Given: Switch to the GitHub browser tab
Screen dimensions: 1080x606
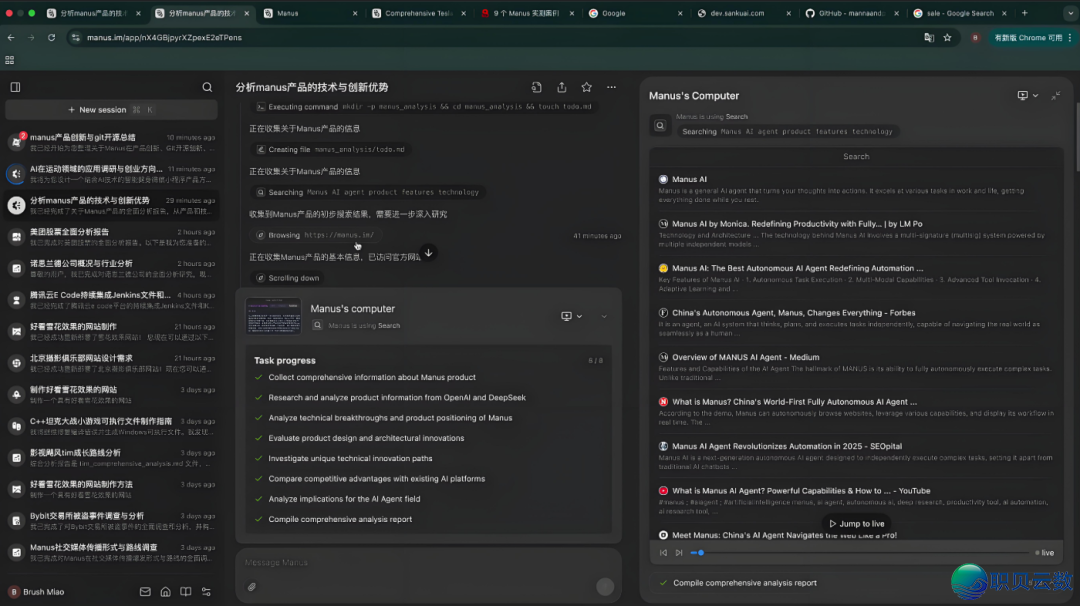Looking at the screenshot, I should [851, 13].
